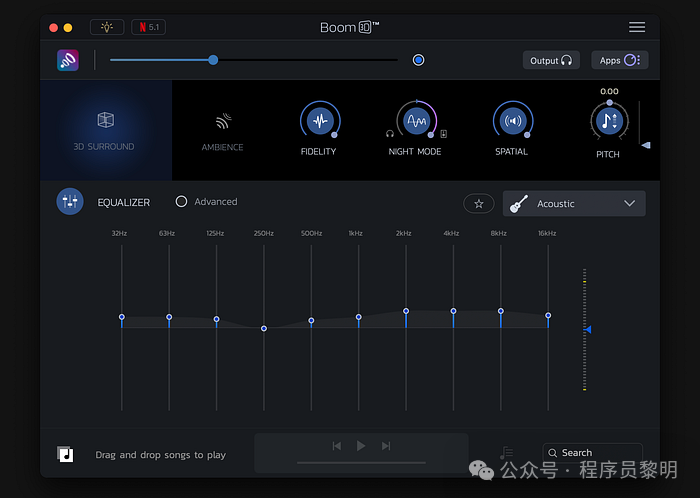
Task: Toggle the Equalizer on/off icon
Action: click(x=70, y=201)
